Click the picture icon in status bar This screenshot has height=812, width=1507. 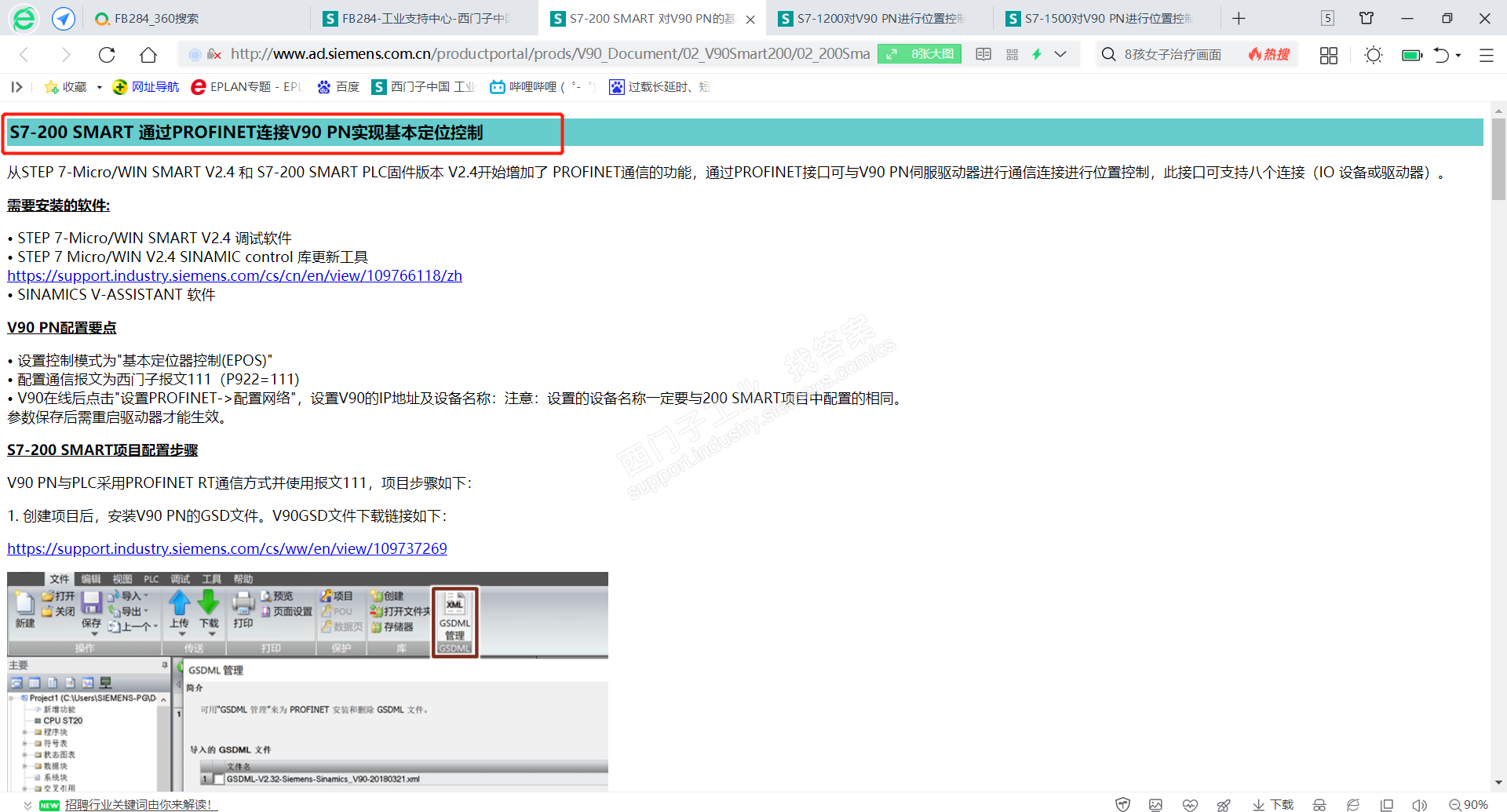(1155, 805)
